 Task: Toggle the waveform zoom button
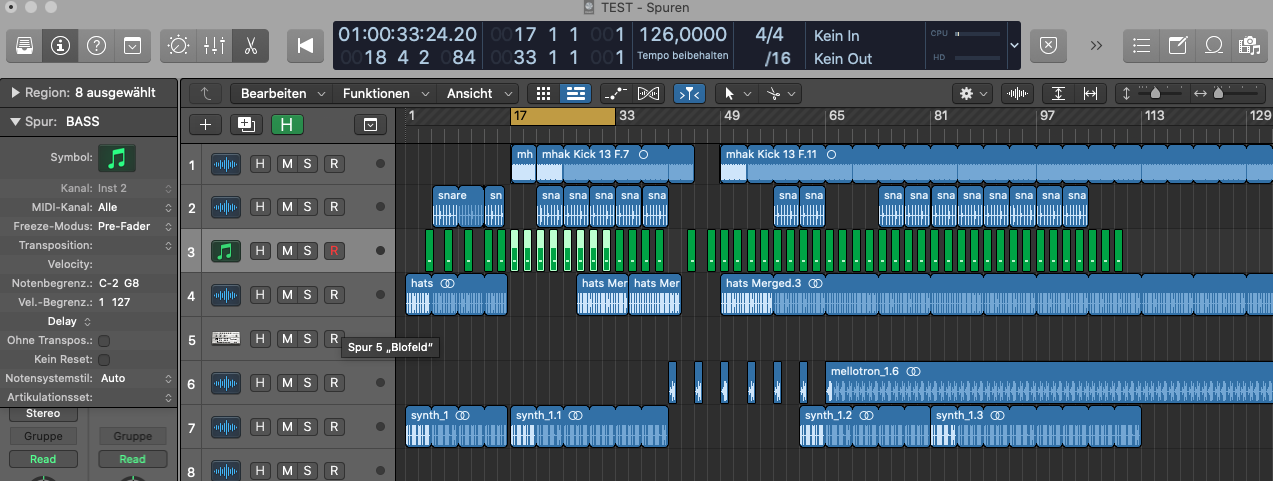click(x=1017, y=93)
